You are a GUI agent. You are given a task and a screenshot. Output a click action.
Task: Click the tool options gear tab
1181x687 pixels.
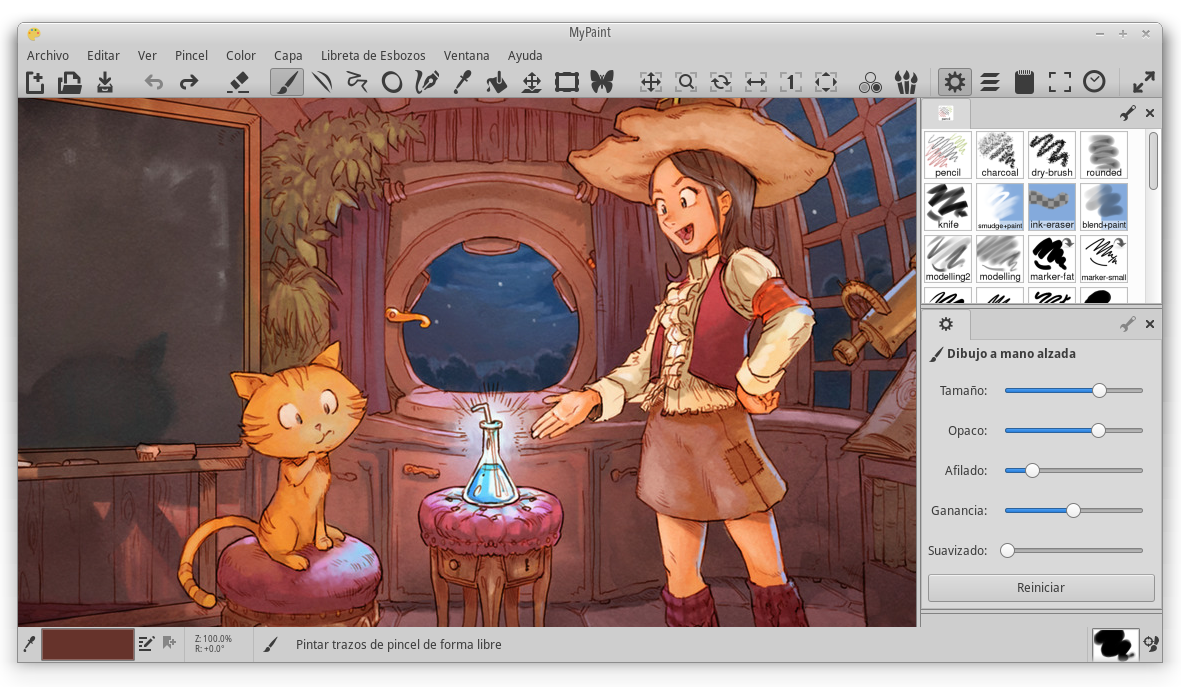(946, 324)
